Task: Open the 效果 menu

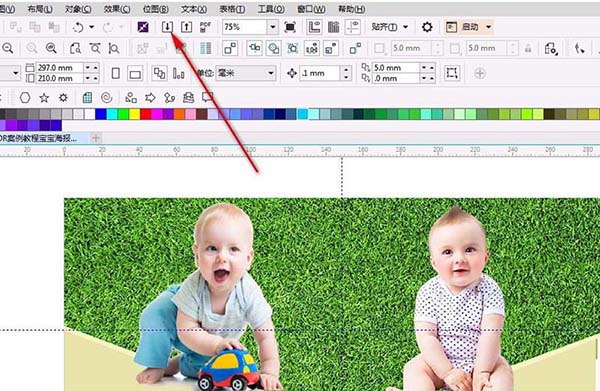Action: point(117,9)
